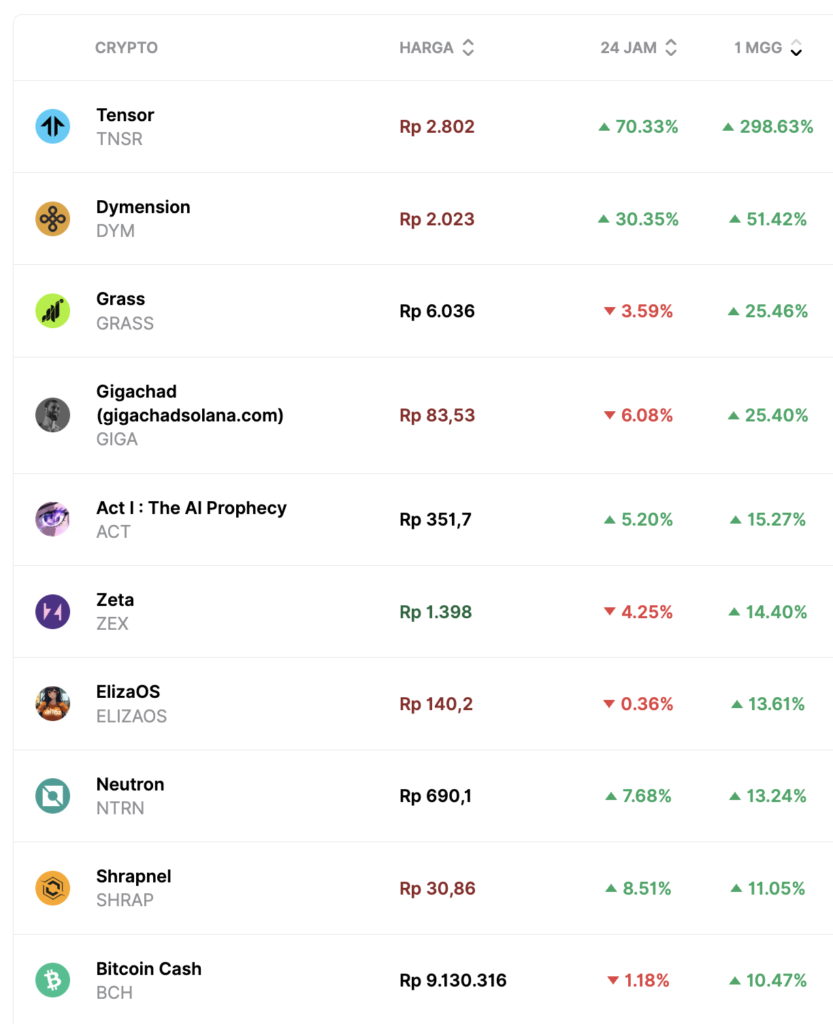Sort by the 1 MGG column arrows
Screen dimensions: 833x1024
(796, 48)
